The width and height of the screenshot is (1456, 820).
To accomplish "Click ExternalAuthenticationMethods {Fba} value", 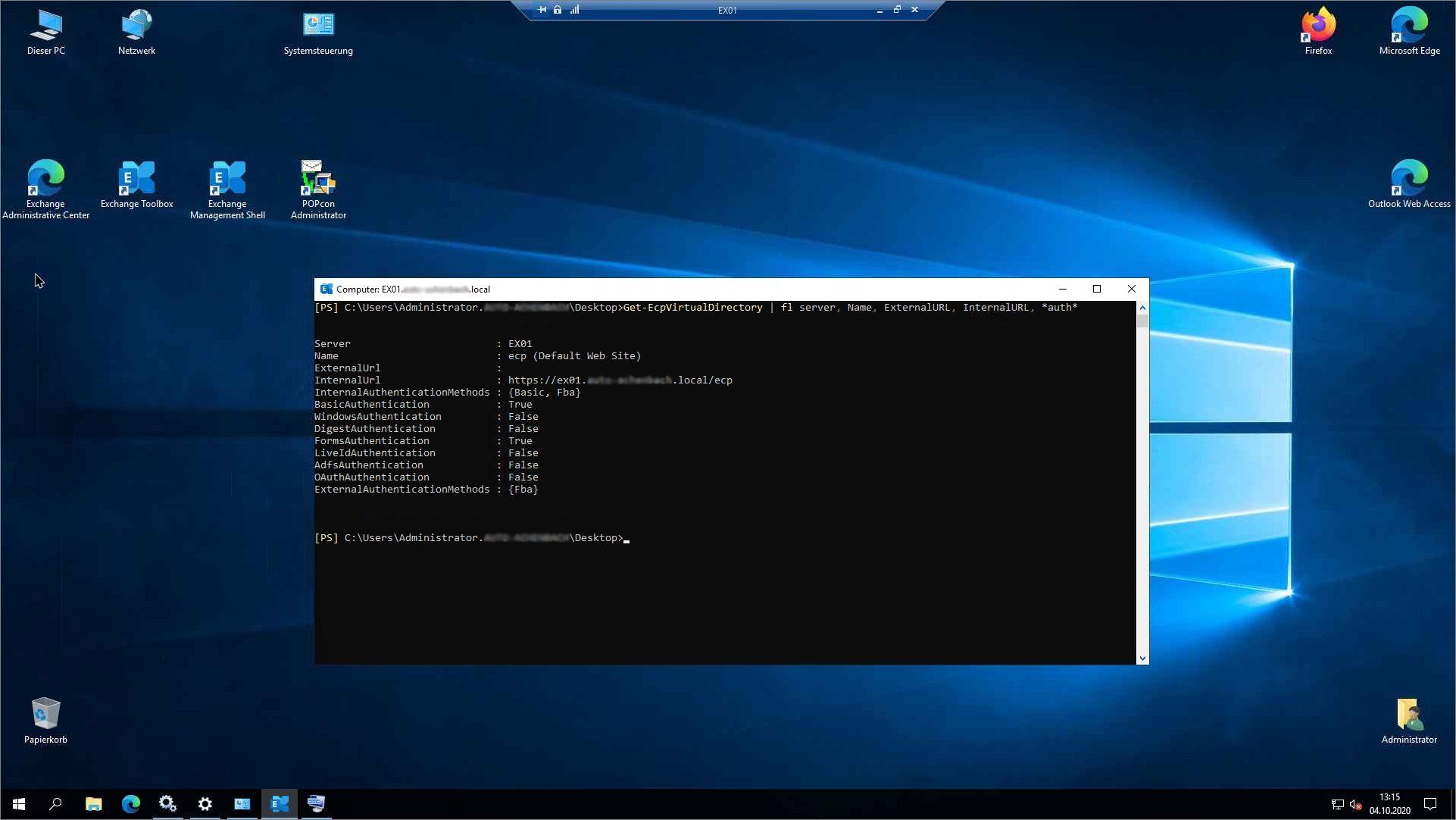I will click(523, 489).
